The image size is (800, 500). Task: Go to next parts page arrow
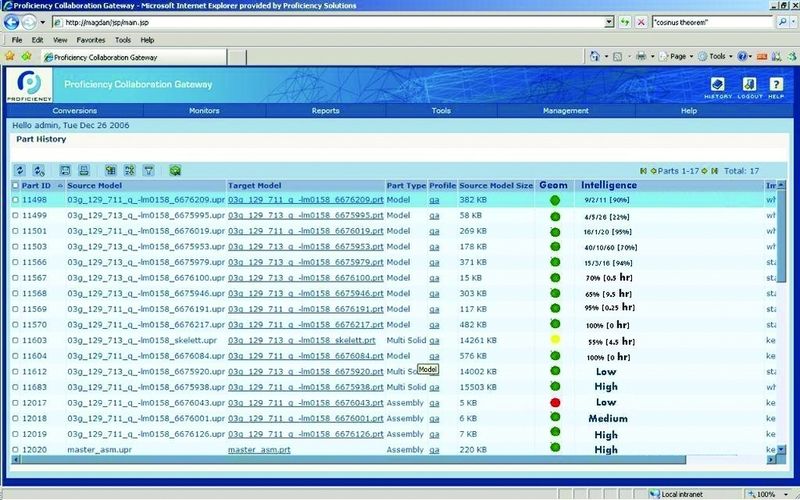click(704, 171)
